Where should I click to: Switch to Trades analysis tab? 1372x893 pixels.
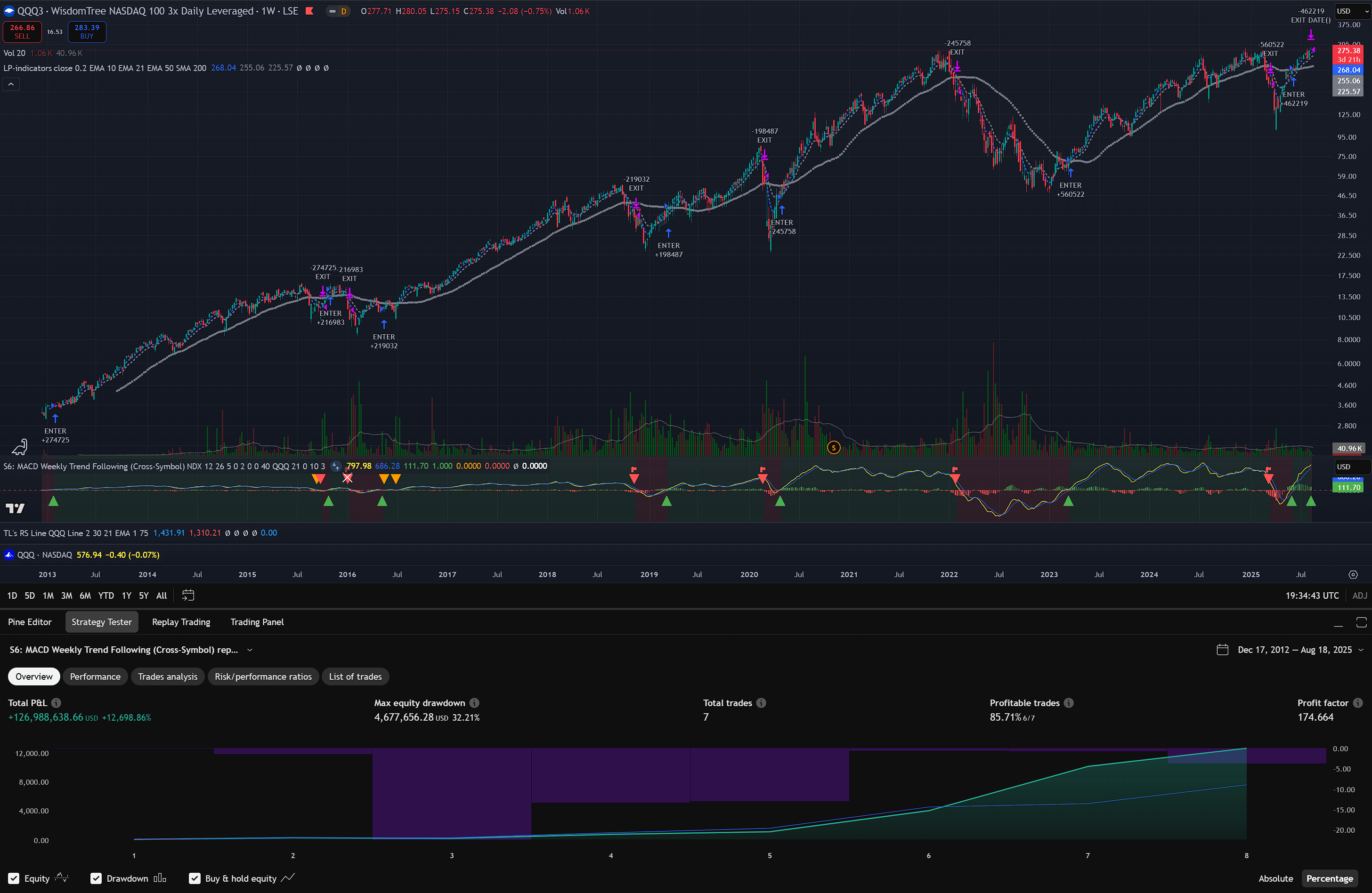pos(168,676)
